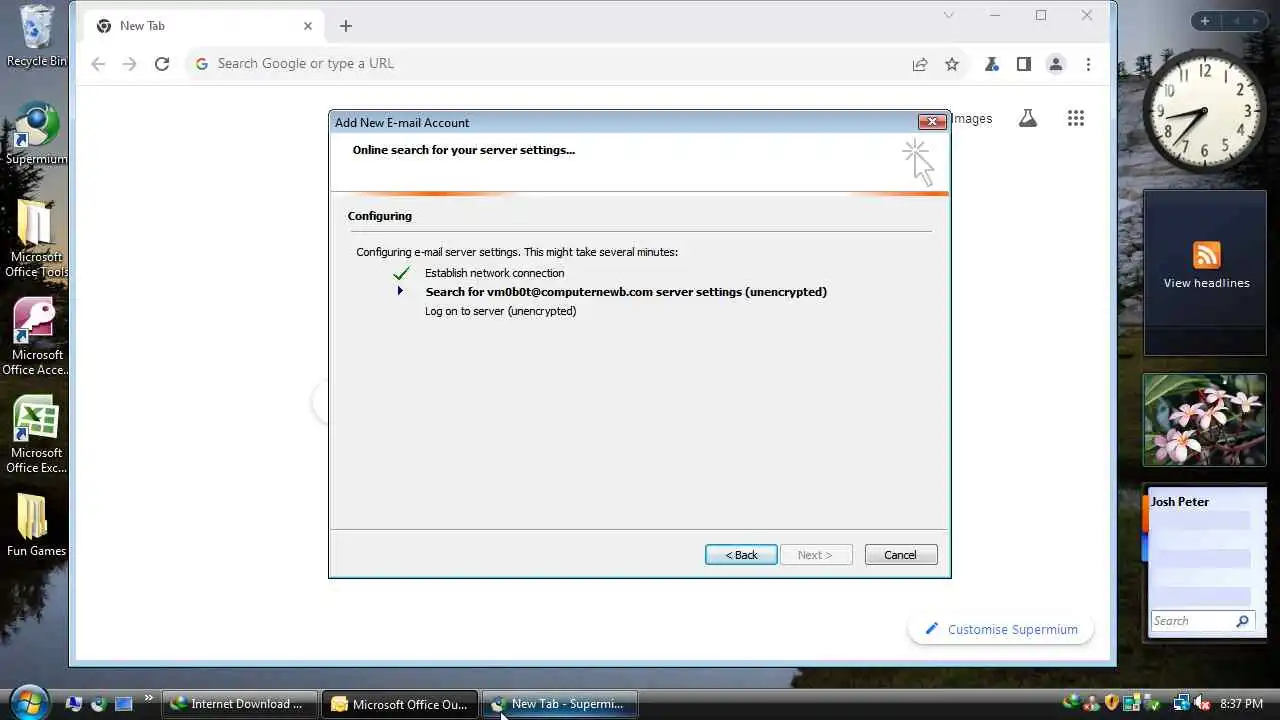Click Log on to server (unencrypted) text
This screenshot has height=720, width=1280.
[500, 311]
